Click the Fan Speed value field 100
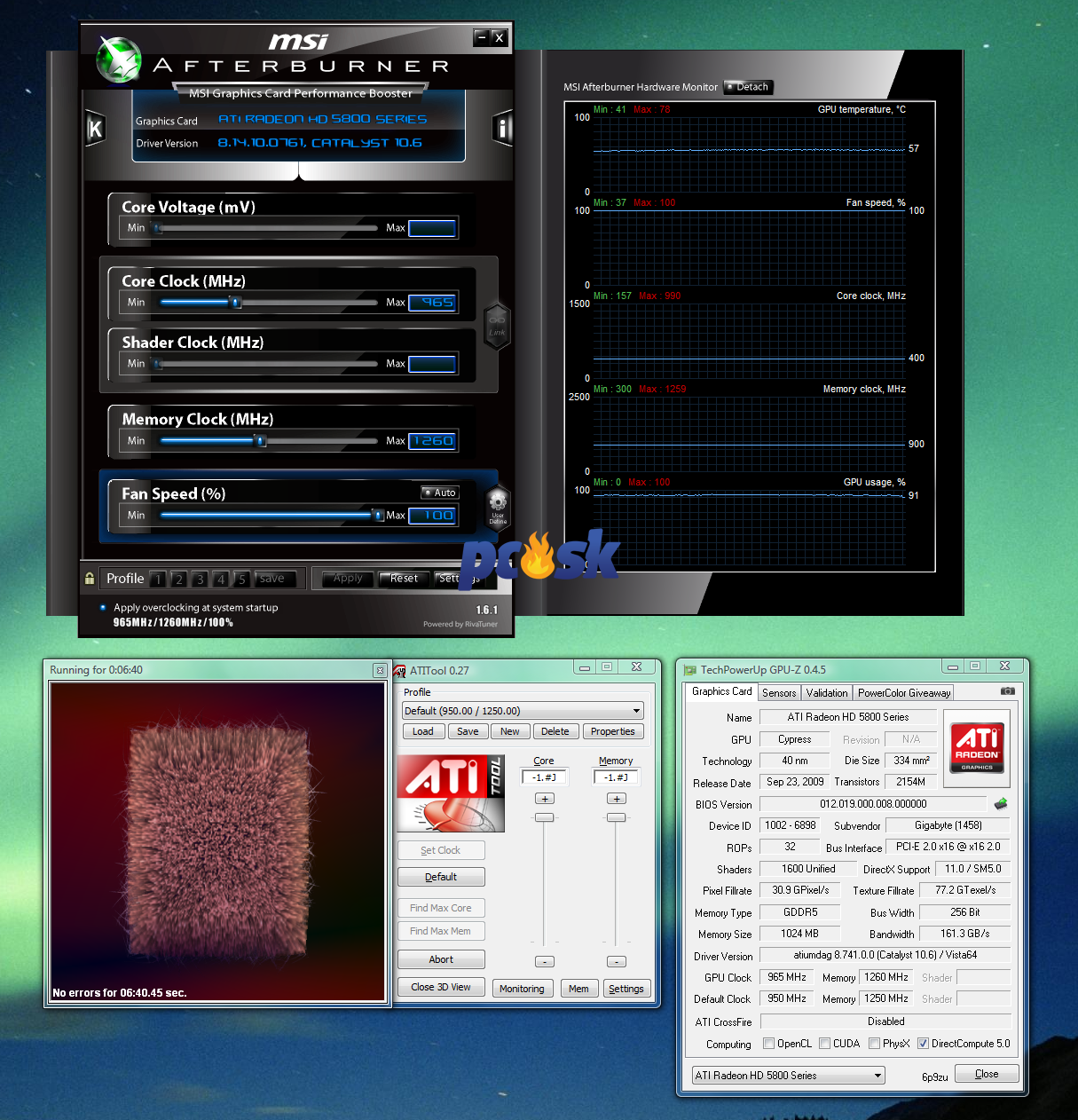This screenshot has width=1078, height=1120. click(x=432, y=516)
